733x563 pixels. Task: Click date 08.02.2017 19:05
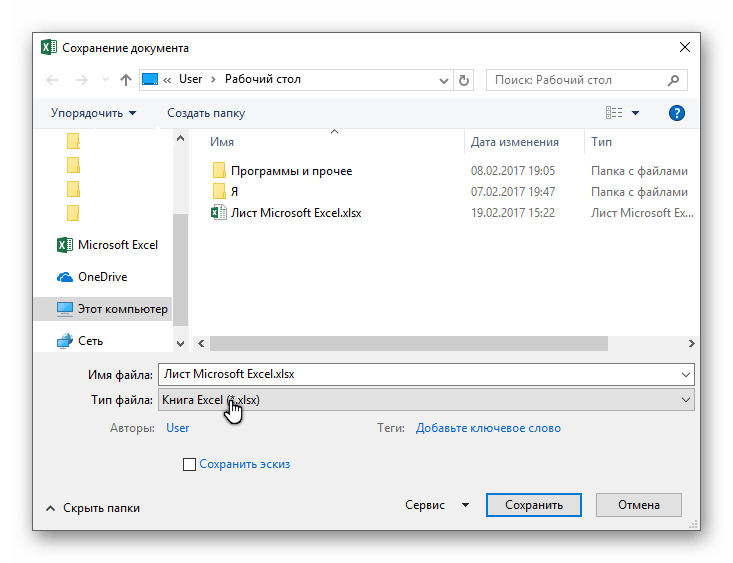tap(513, 171)
